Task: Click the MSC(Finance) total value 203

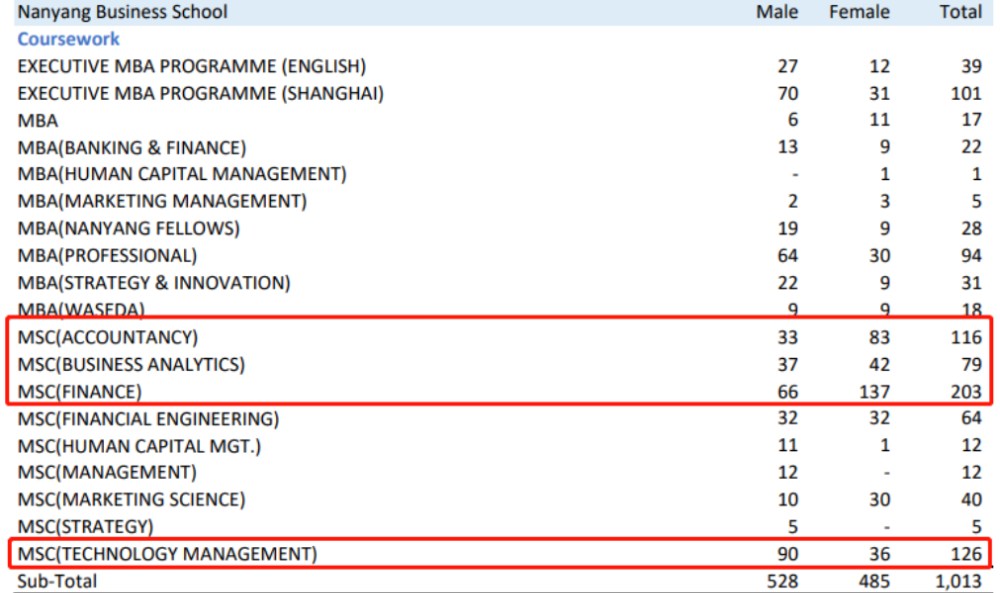Action: (965, 391)
